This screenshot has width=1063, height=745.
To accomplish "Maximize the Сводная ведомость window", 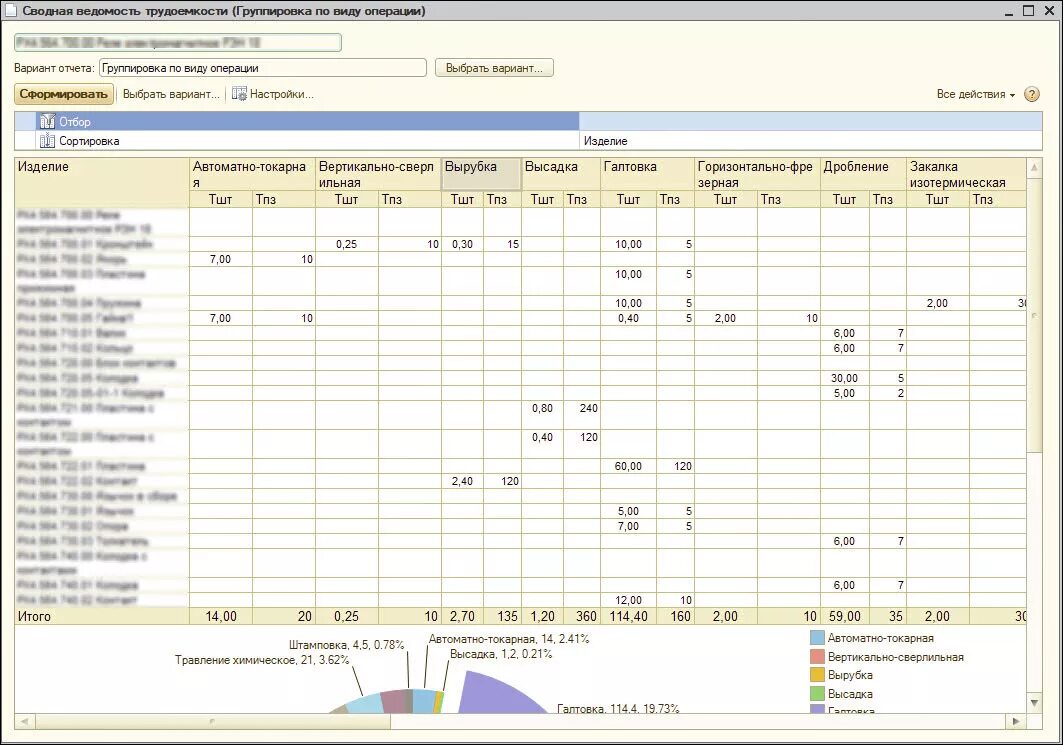I will tap(1028, 10).
